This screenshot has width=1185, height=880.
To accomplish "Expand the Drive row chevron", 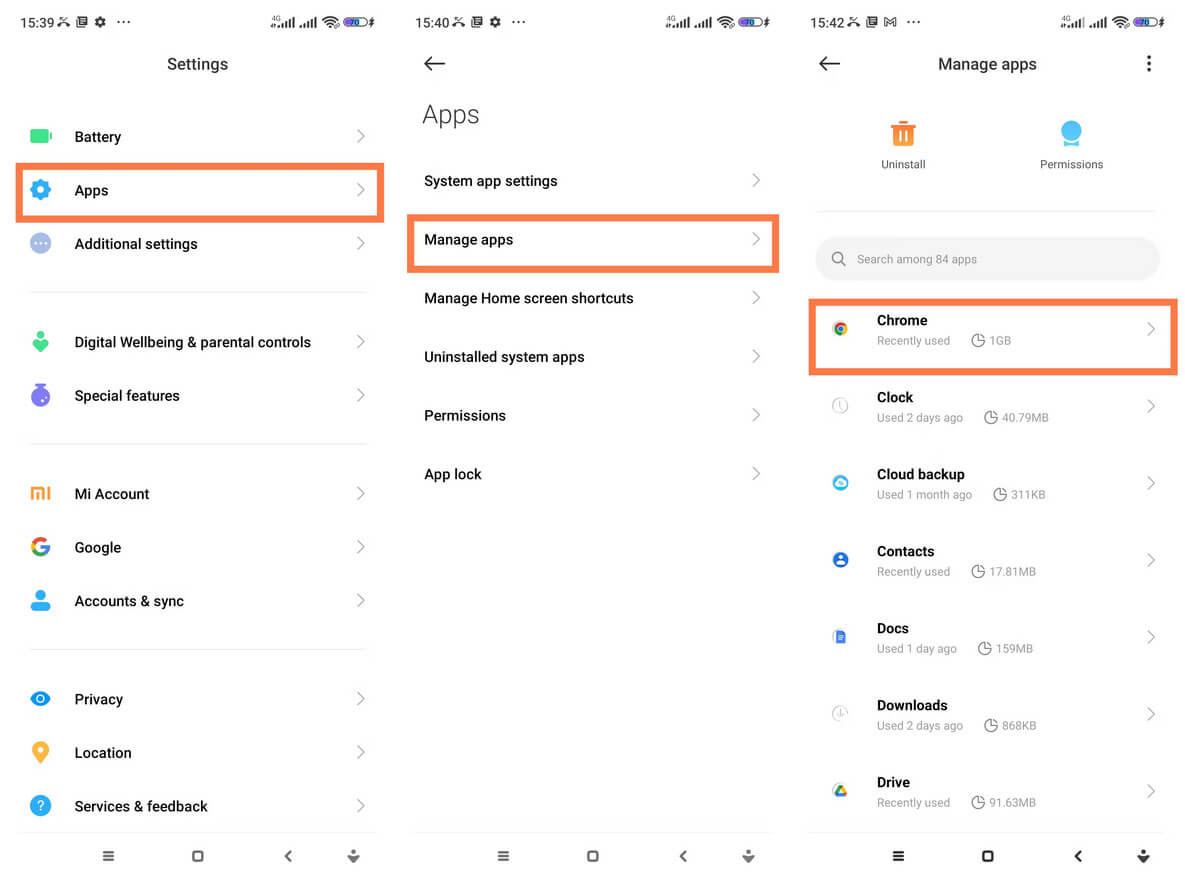I will pyautogui.click(x=1150, y=791).
